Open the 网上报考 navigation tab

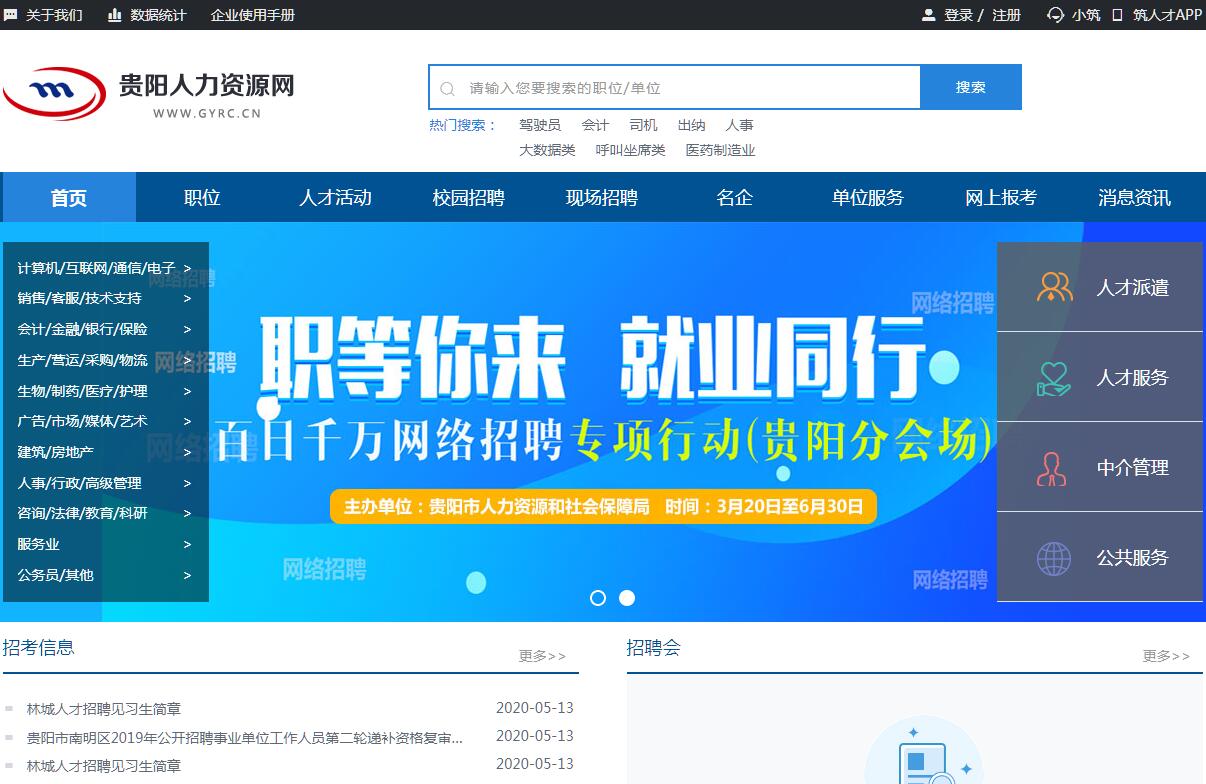(x=1000, y=198)
